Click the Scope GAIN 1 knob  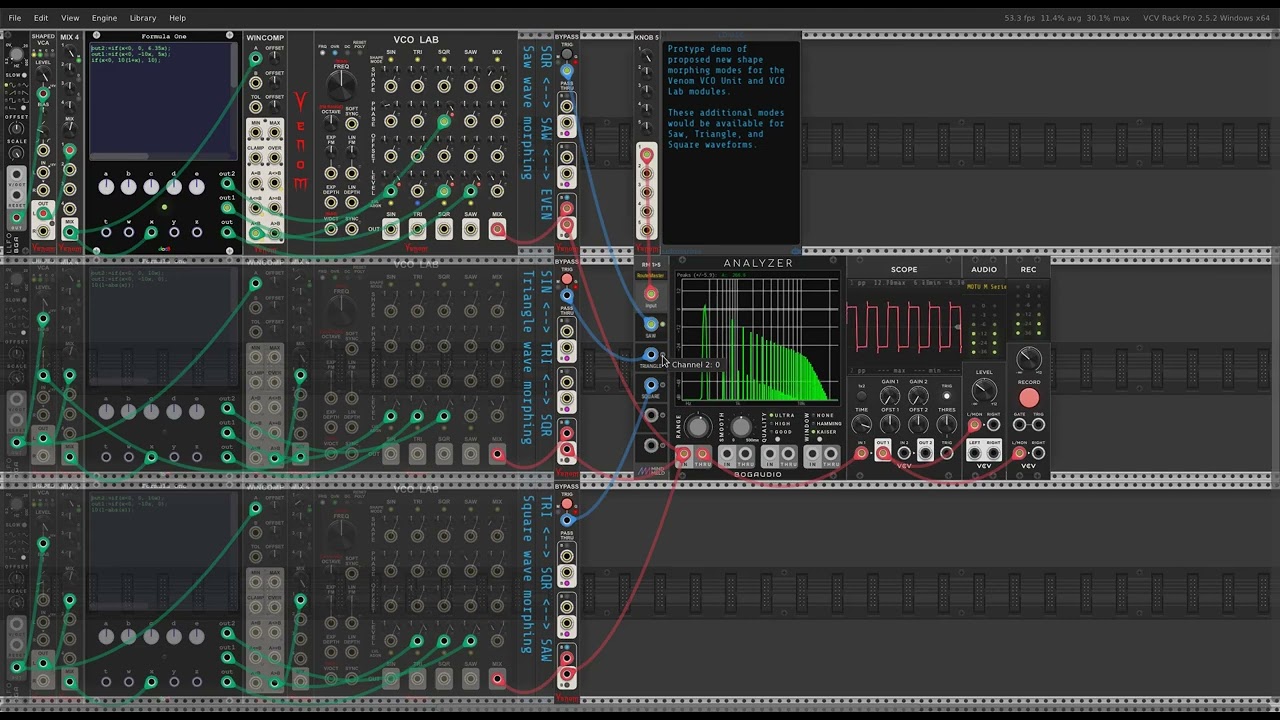(890, 395)
